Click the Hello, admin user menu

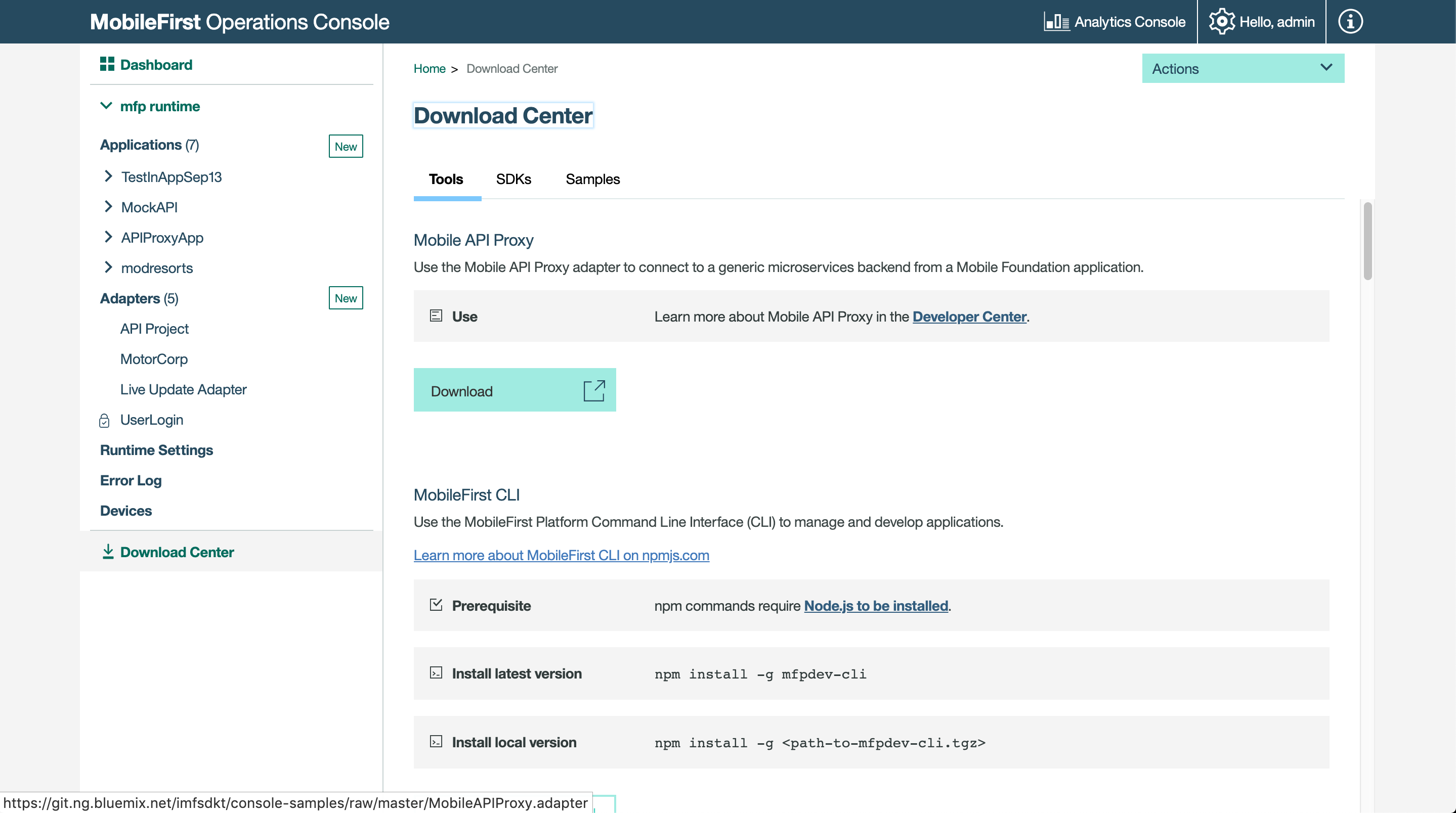pos(1276,22)
